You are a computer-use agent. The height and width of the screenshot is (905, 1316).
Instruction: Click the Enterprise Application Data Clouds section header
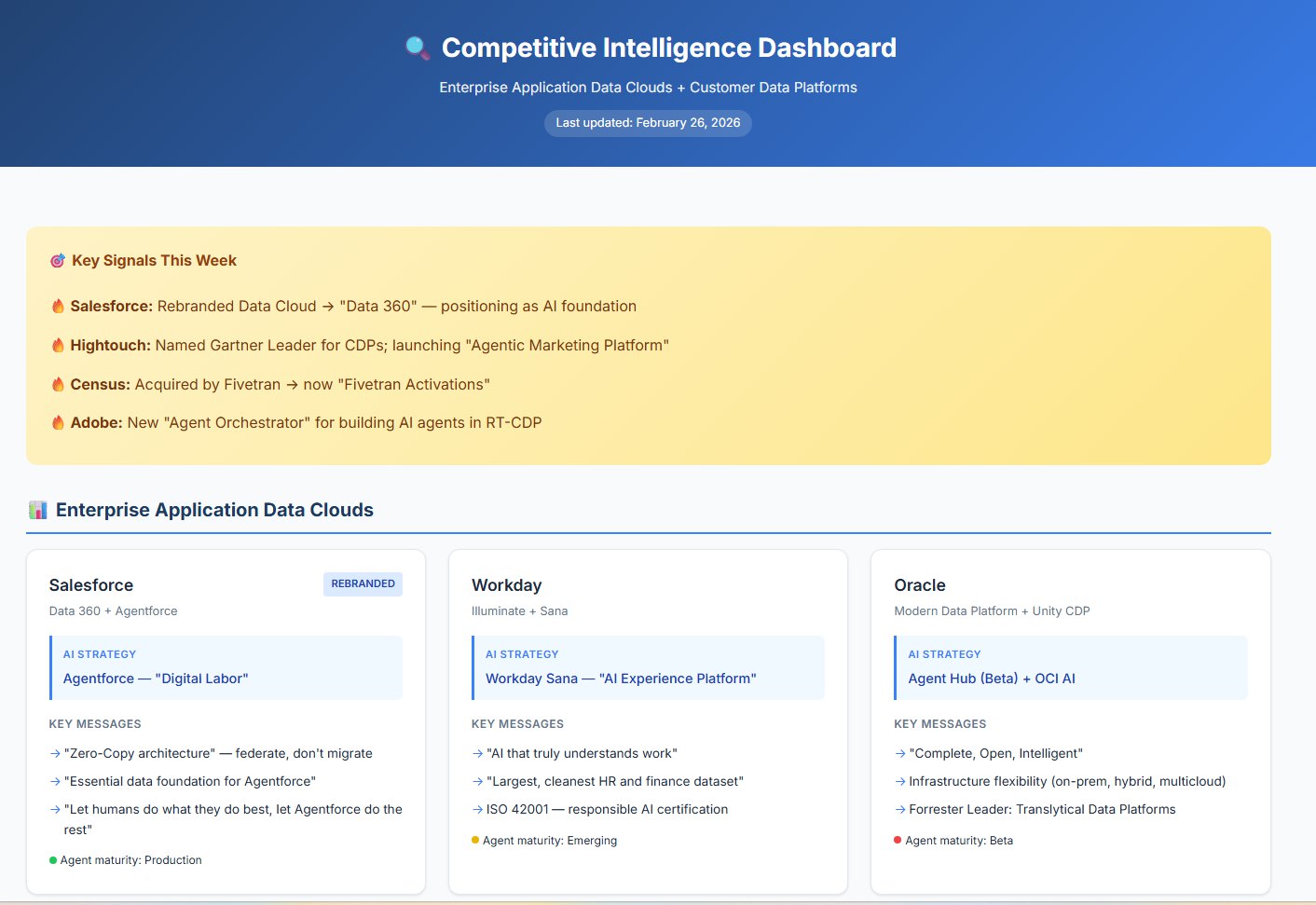[x=214, y=509]
